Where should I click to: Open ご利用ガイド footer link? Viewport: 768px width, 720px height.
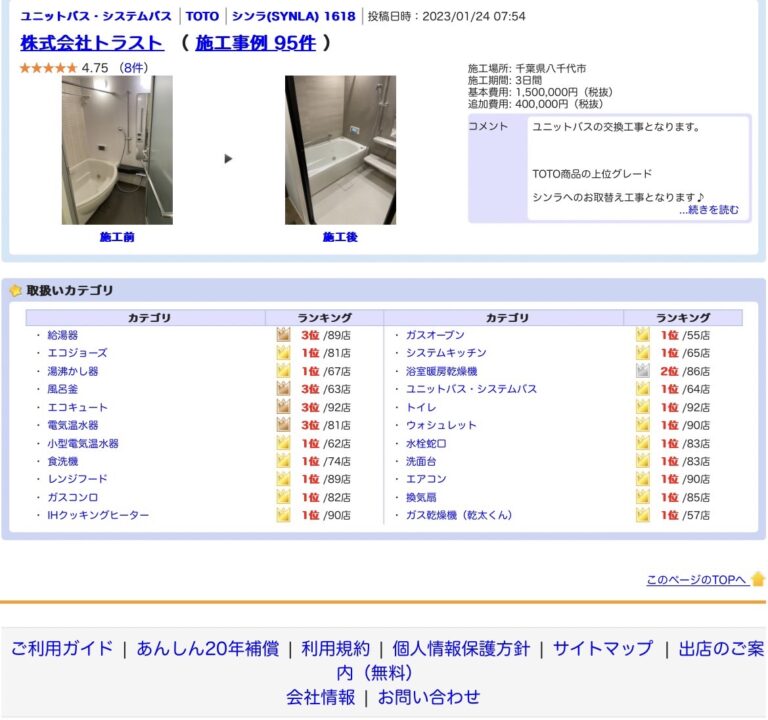click(x=62, y=648)
